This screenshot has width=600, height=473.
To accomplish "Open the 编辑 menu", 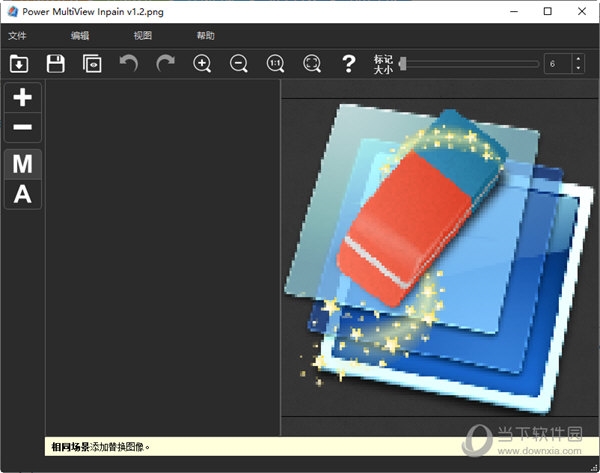I will [80, 36].
